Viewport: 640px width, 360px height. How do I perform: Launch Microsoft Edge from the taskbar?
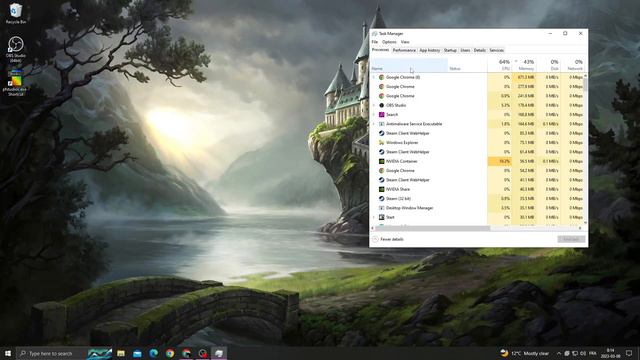point(153,353)
